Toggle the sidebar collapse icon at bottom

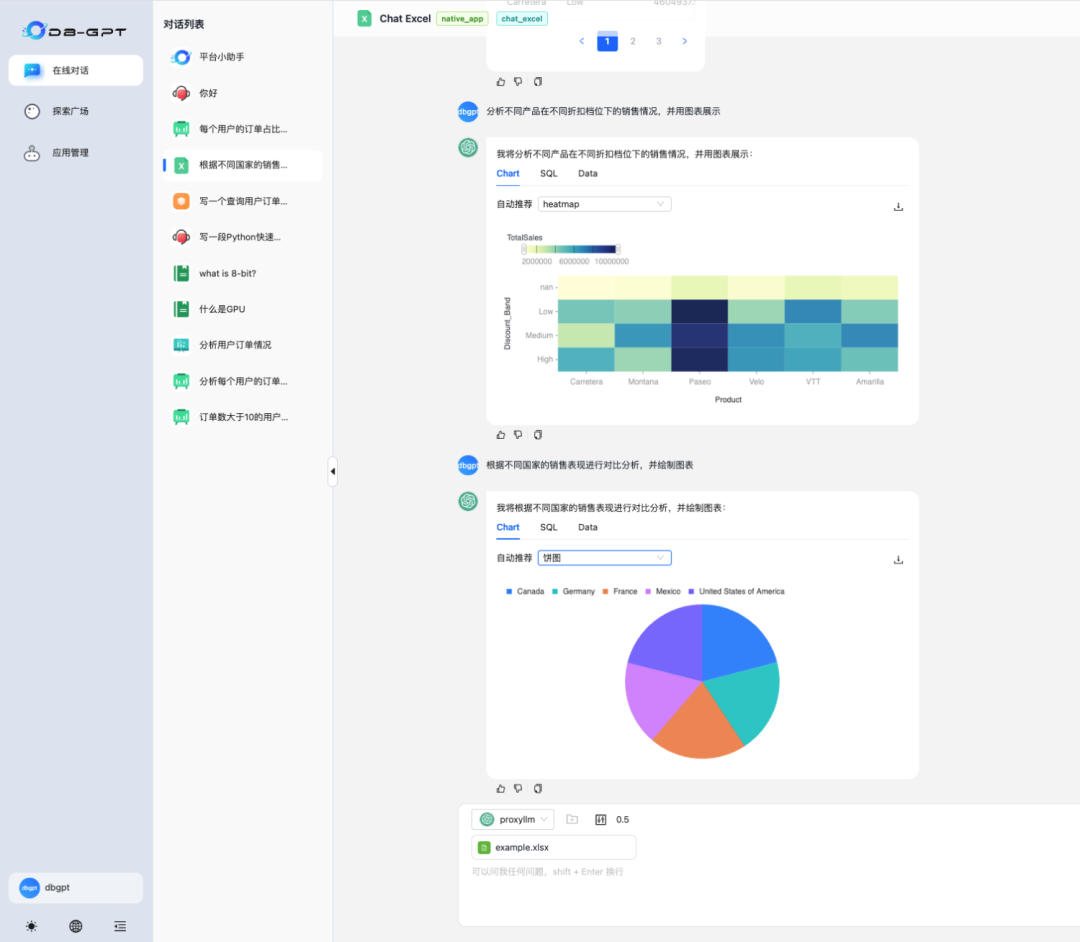pos(120,926)
